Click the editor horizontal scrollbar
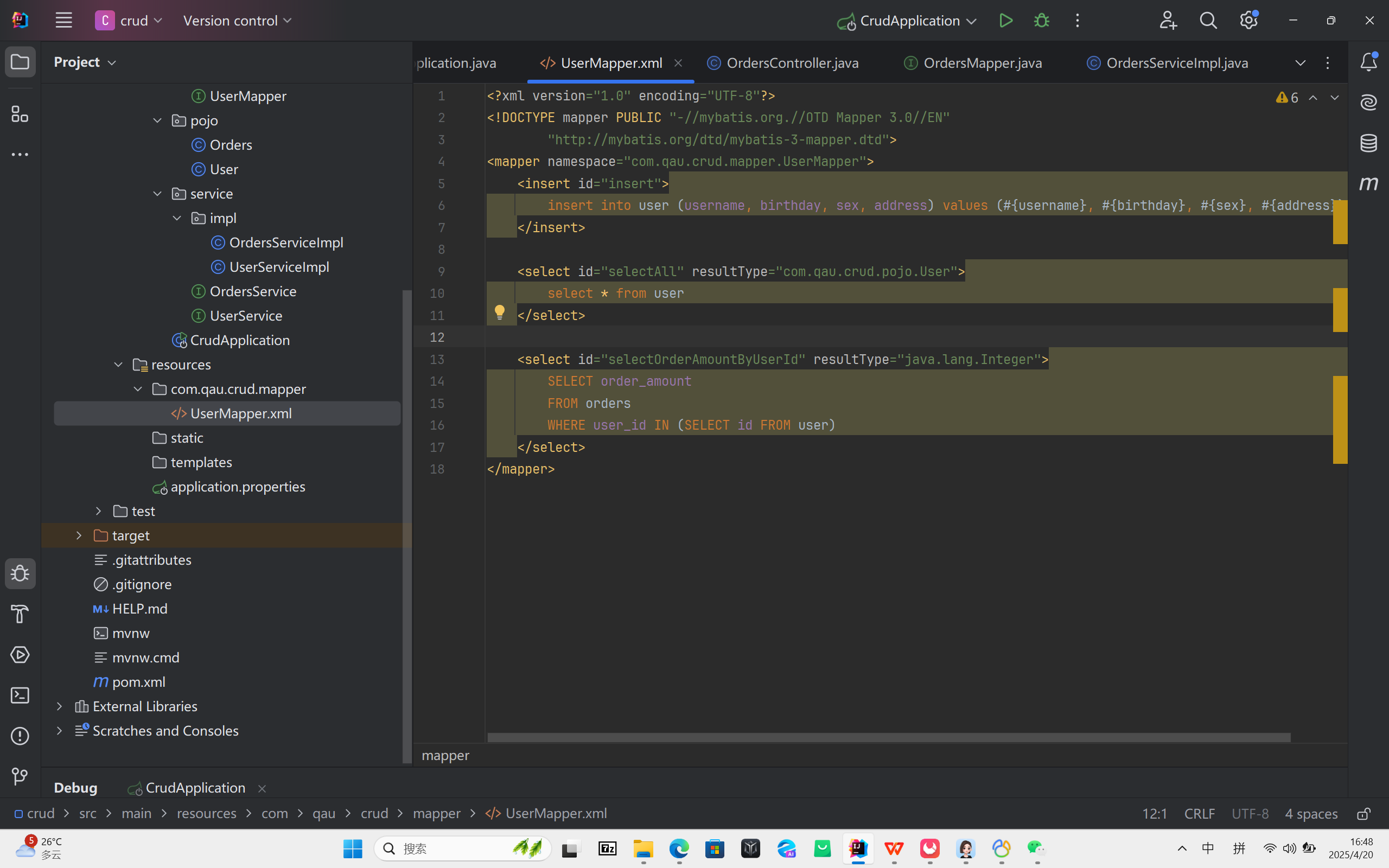1389x868 pixels. pos(889,737)
